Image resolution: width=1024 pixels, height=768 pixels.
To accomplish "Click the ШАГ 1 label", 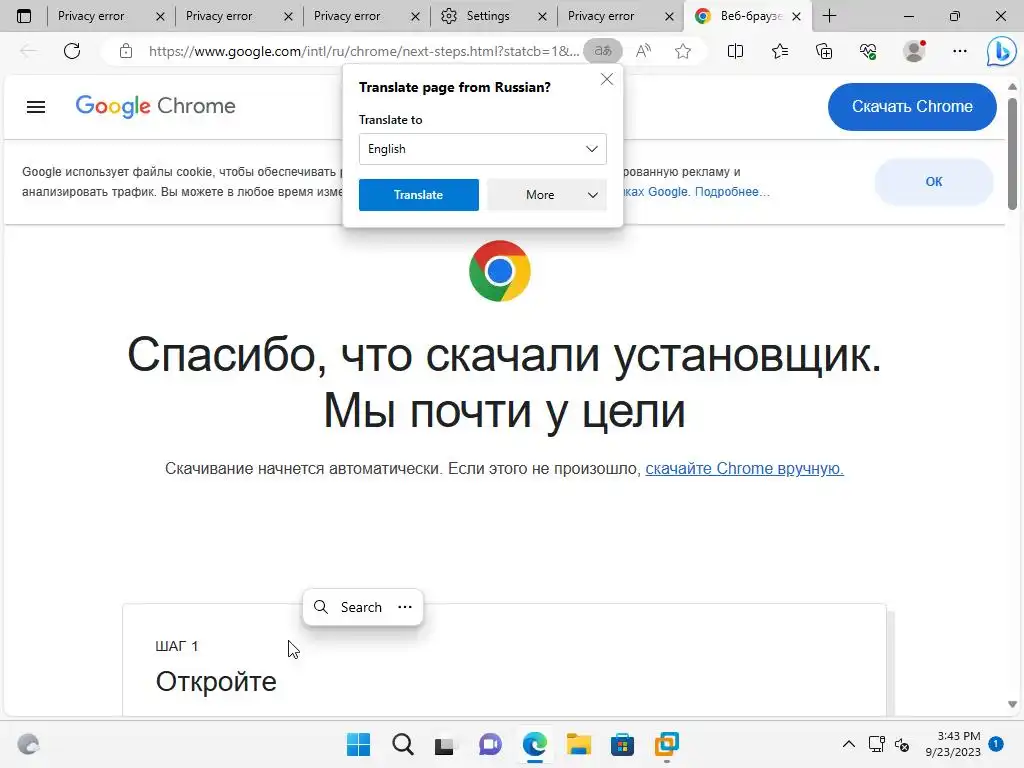I will (x=176, y=646).
